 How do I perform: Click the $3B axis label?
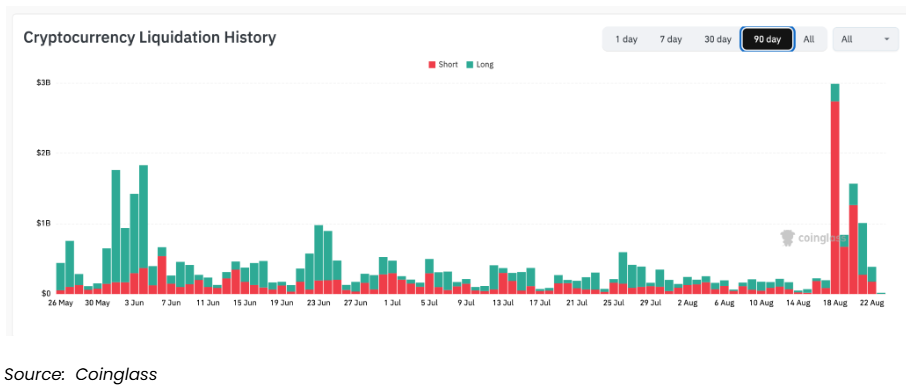point(44,83)
